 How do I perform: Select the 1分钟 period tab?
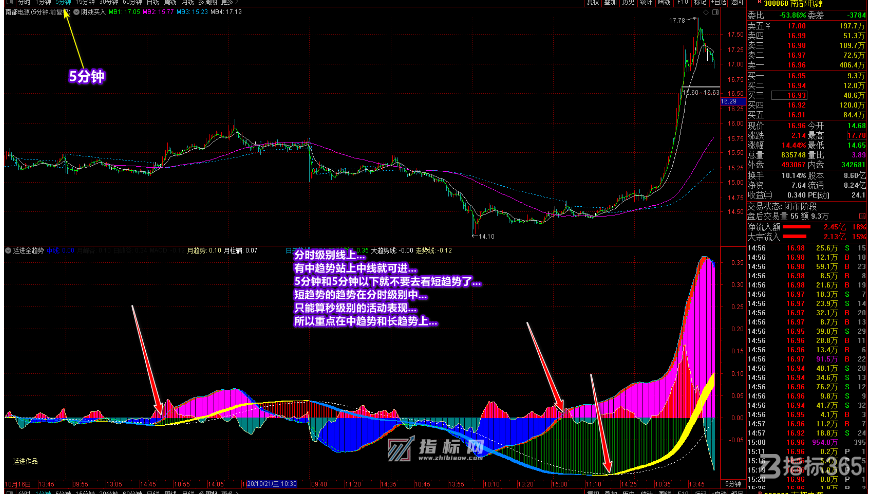click(43, 3)
